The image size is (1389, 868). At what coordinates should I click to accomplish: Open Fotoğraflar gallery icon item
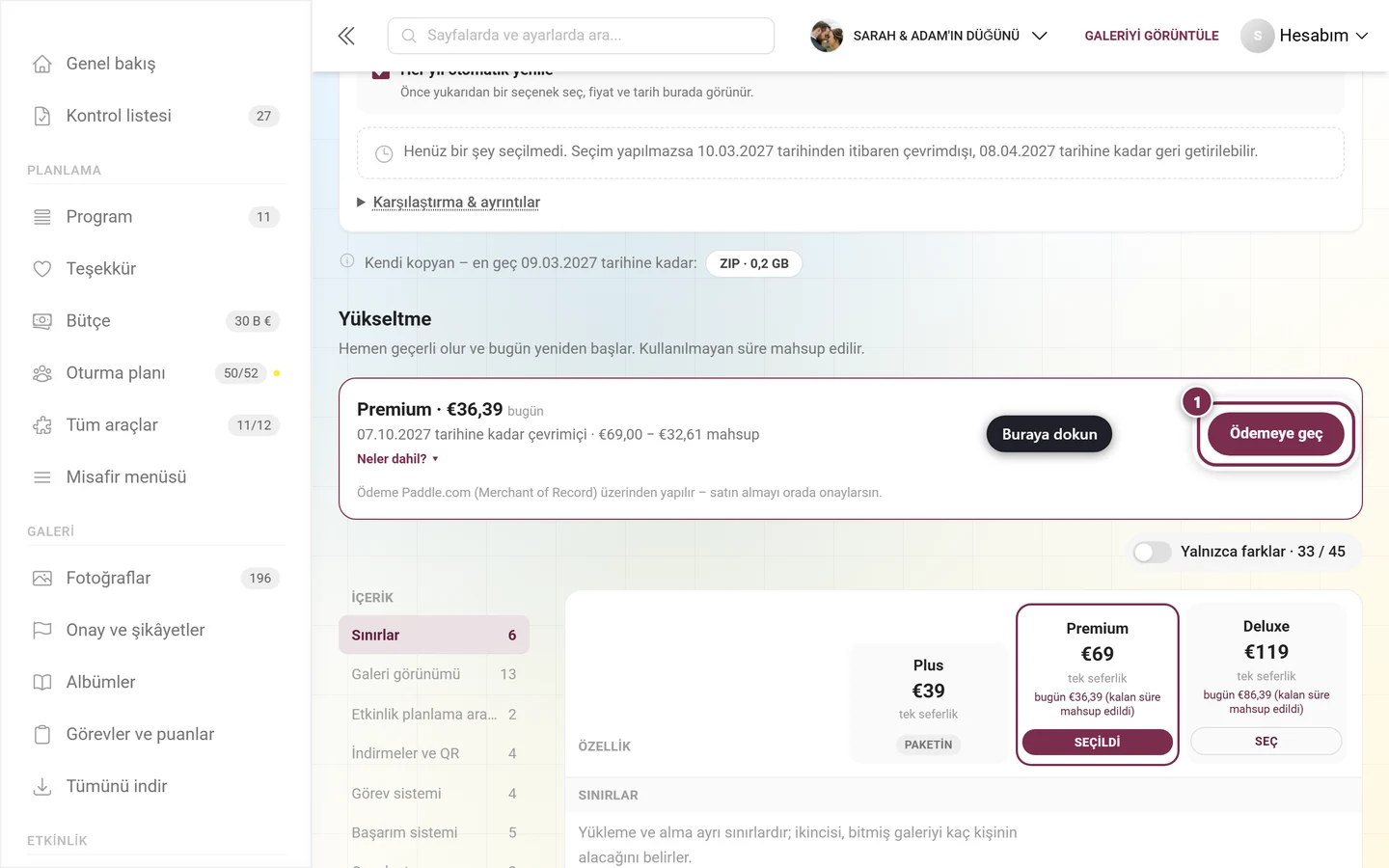pyautogui.click(x=42, y=579)
